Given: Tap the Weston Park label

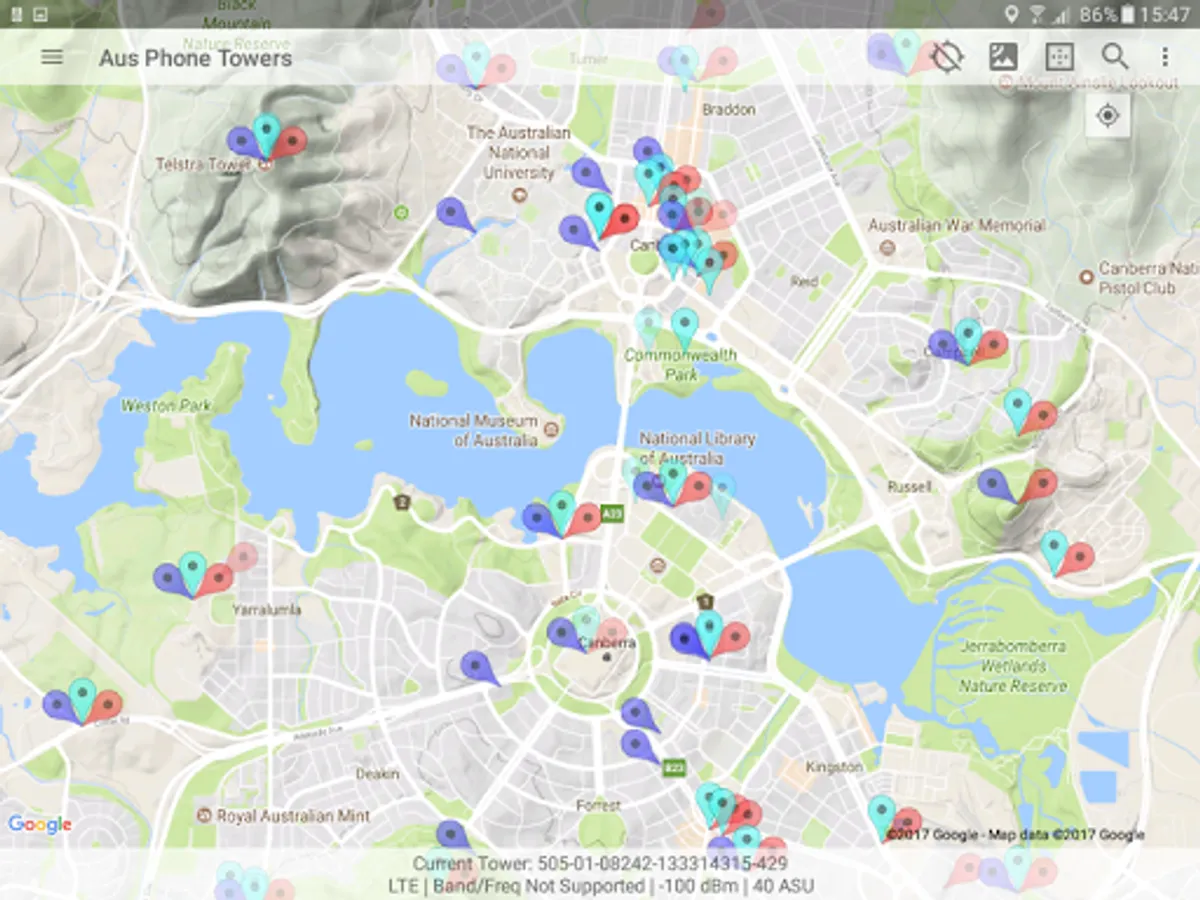Looking at the screenshot, I should point(165,406).
